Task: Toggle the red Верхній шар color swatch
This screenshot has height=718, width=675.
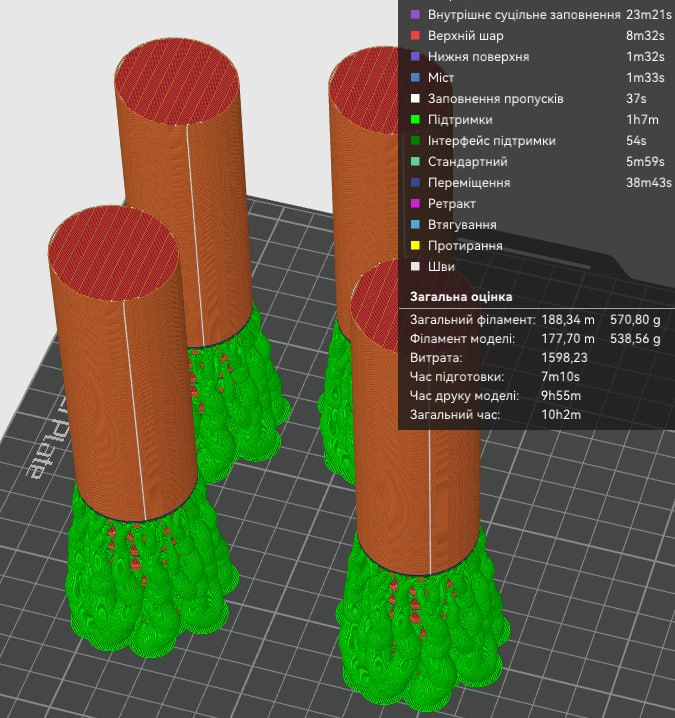Action: point(415,36)
